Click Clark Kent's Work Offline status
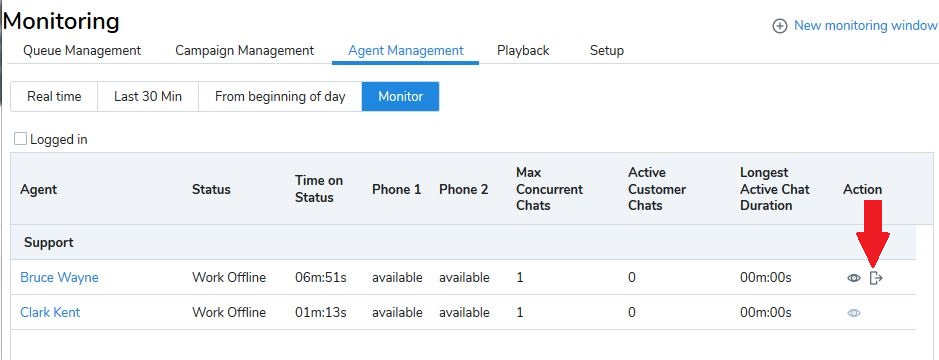The height and width of the screenshot is (360, 939). [229, 312]
